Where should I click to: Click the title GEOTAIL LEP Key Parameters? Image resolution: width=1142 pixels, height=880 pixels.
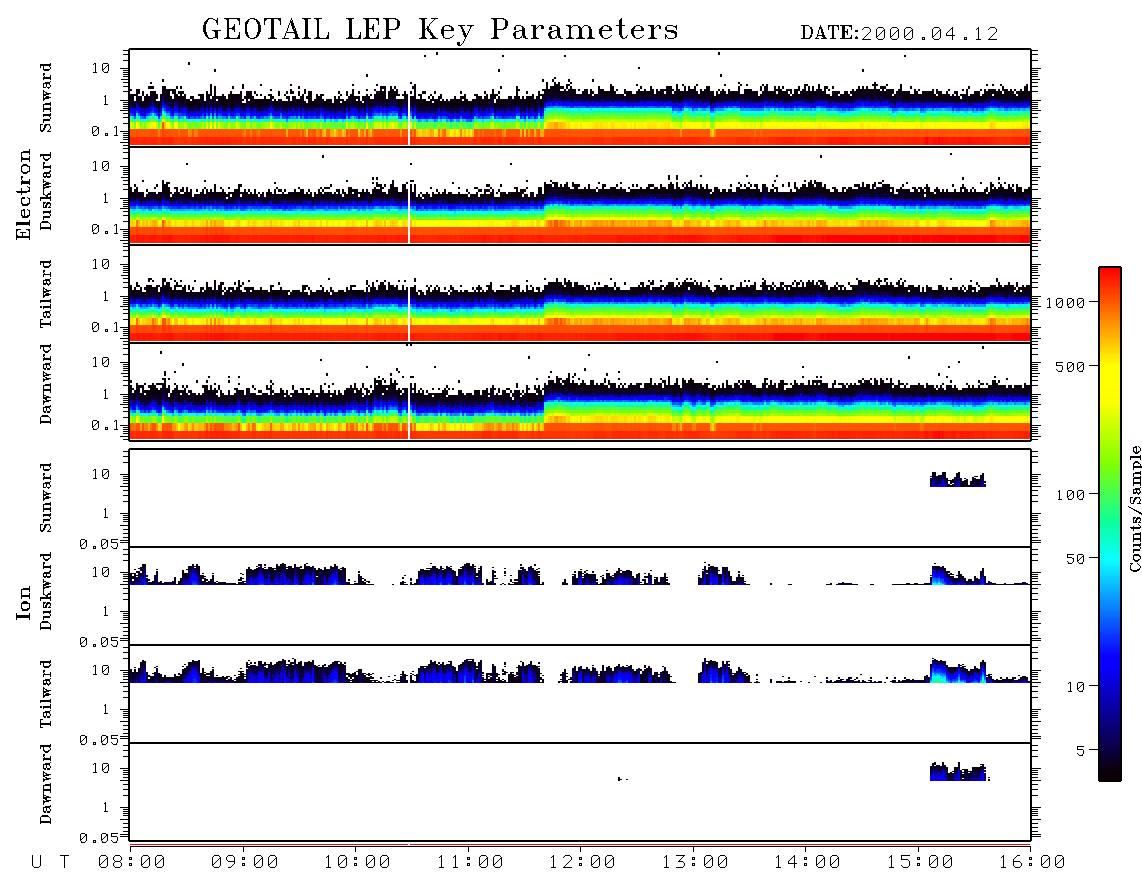click(x=440, y=31)
